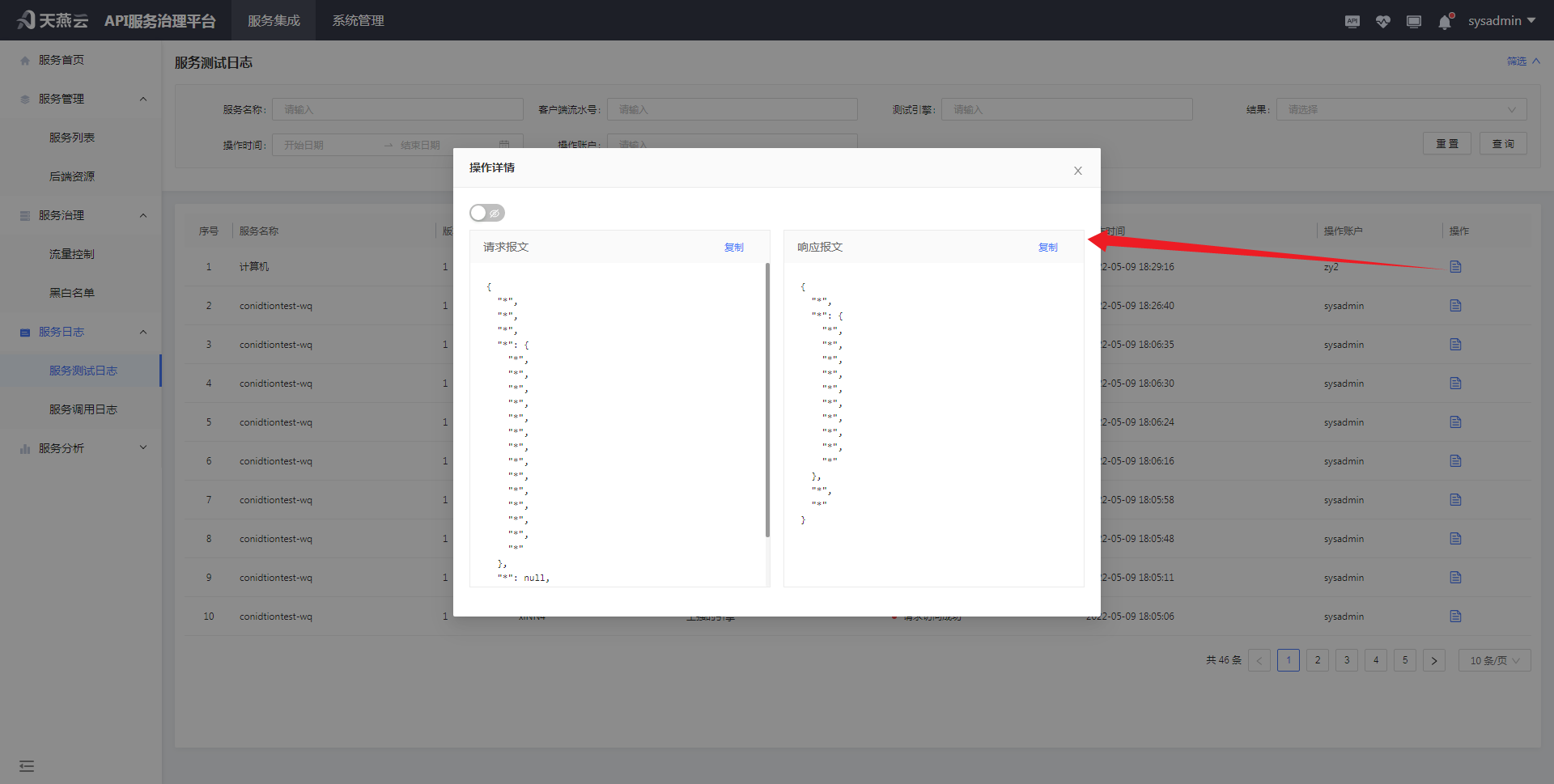The image size is (1554, 784).
Task: Open detail document icon for 计算机 log row
Action: tap(1455, 266)
